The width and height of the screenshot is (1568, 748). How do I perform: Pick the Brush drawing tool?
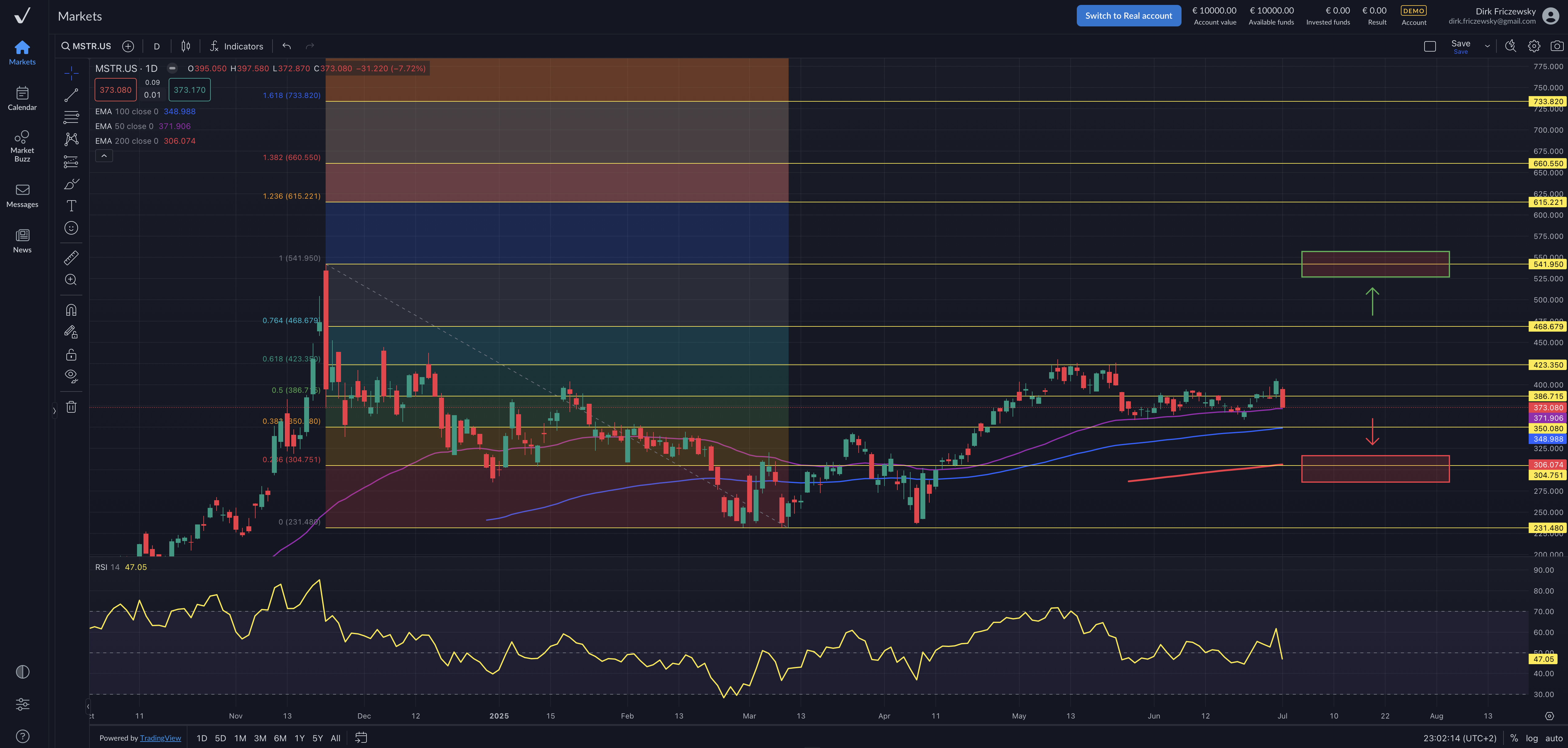pos(71,183)
